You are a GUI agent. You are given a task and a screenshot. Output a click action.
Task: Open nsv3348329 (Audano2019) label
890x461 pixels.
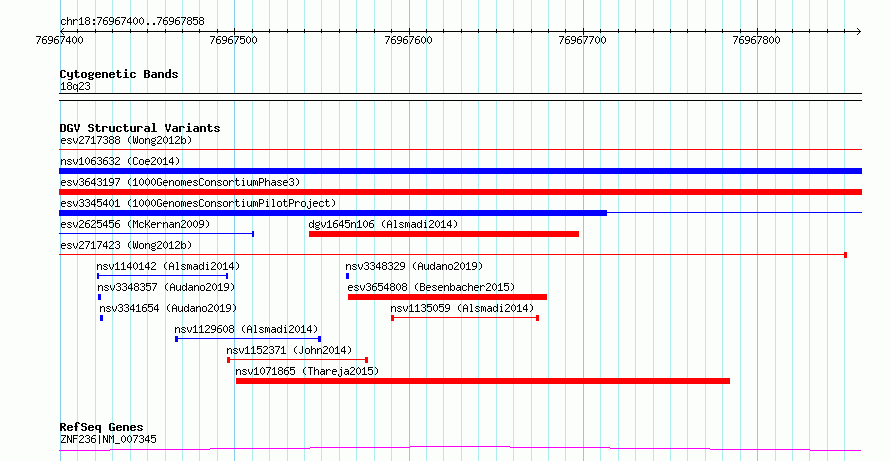pos(414,266)
